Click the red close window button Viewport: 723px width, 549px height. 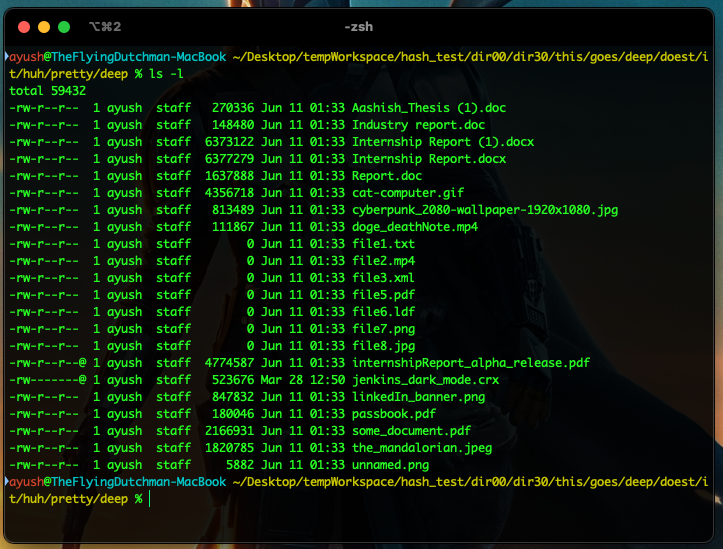[x=21, y=26]
